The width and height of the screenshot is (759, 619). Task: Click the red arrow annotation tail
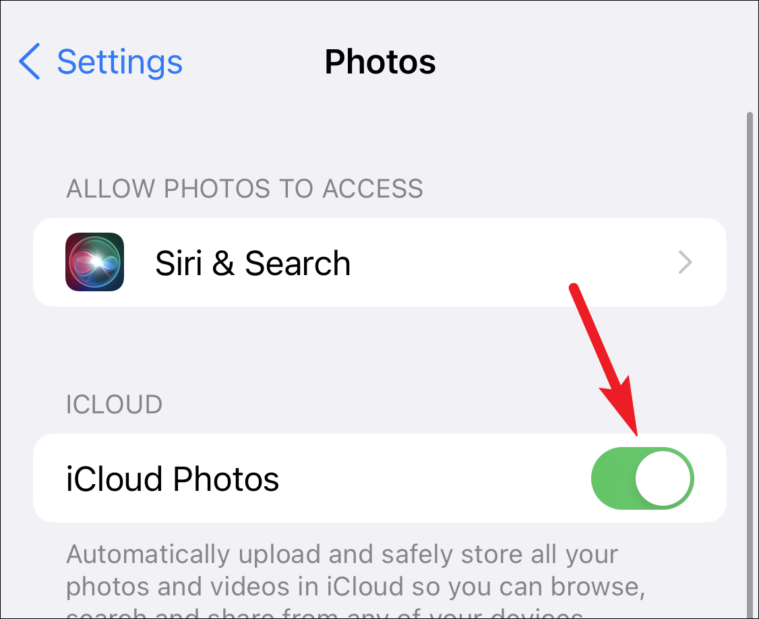[x=575, y=290]
